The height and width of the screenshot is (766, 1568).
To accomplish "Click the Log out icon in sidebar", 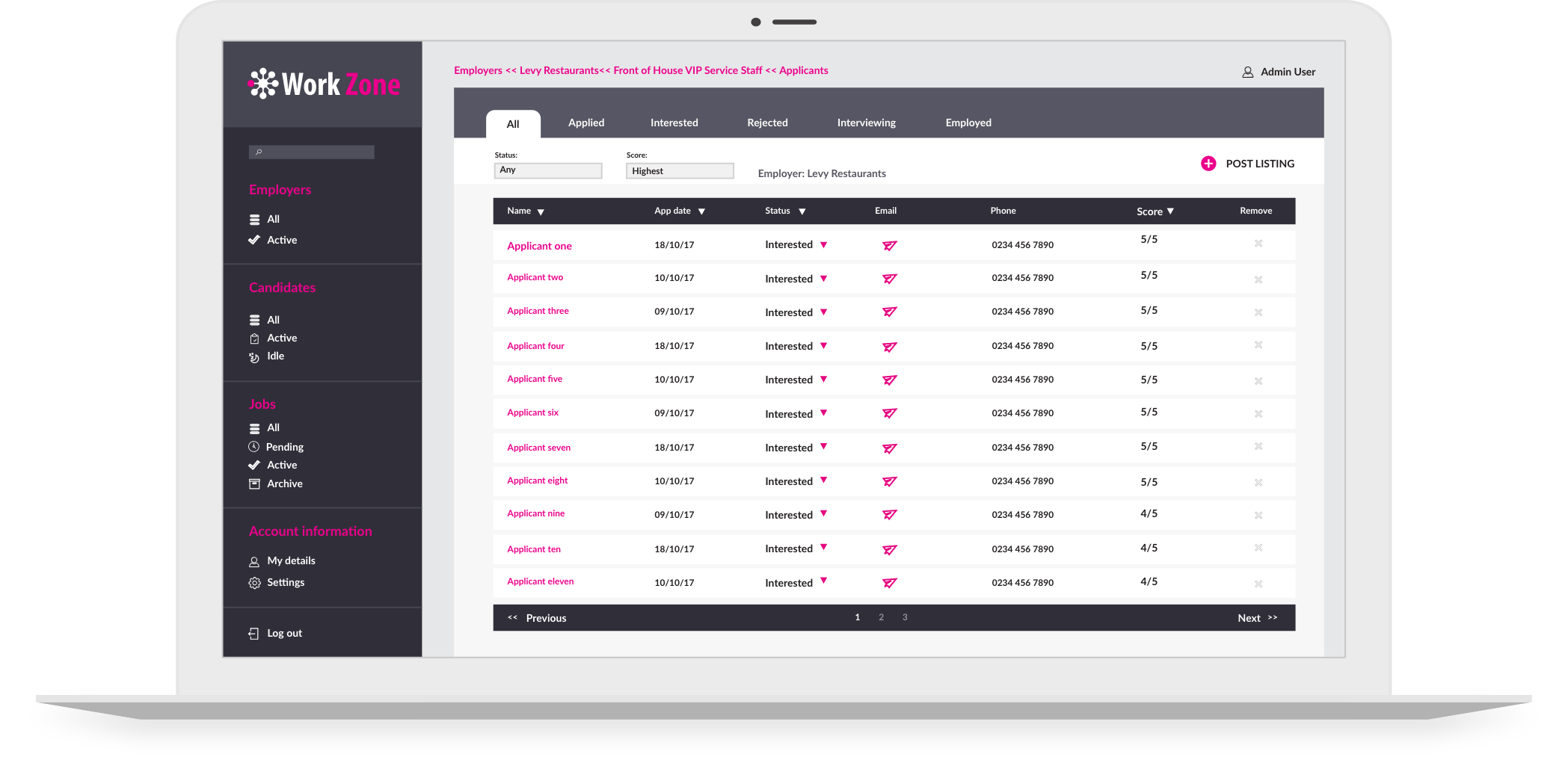I will pyautogui.click(x=253, y=634).
